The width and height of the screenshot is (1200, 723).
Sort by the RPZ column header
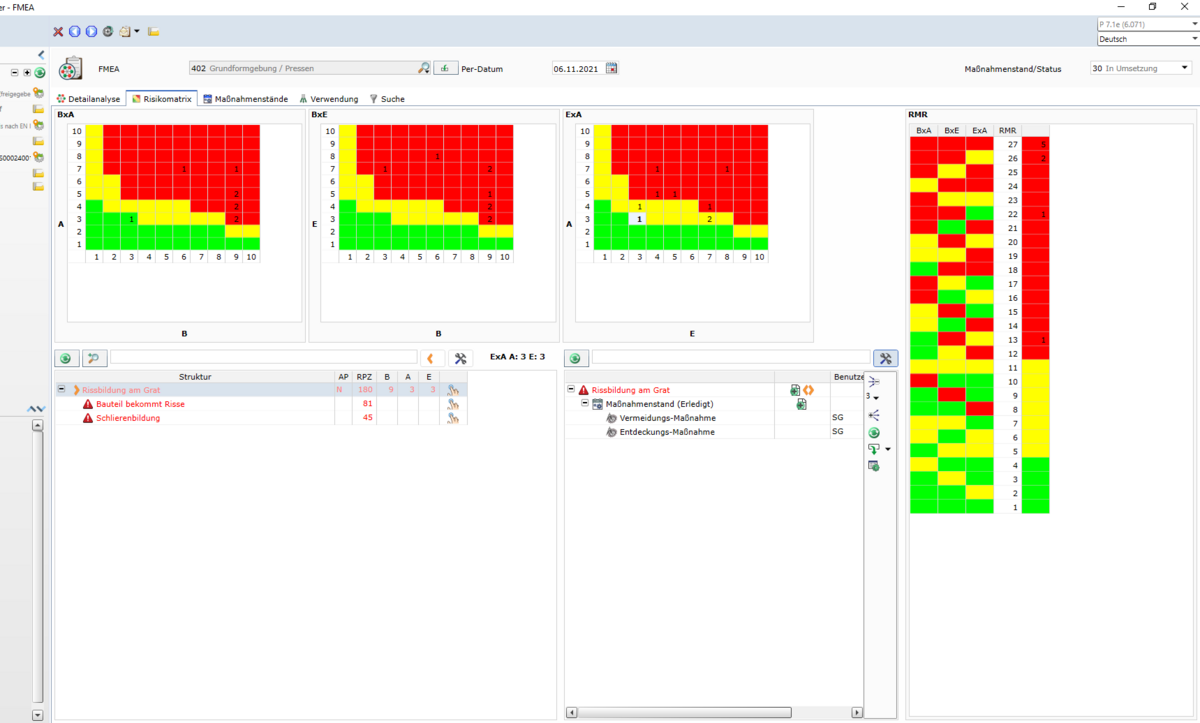pos(364,377)
